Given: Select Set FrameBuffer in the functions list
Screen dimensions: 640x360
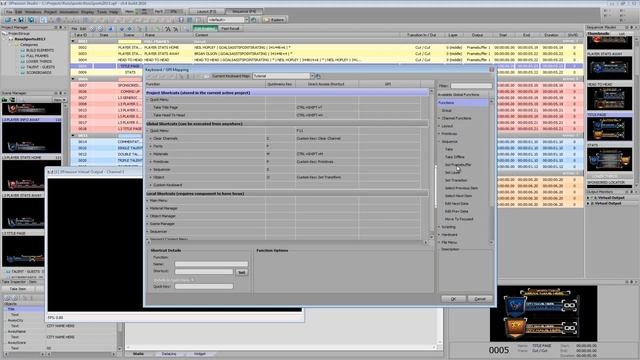Looking at the screenshot, I should pos(458,164).
